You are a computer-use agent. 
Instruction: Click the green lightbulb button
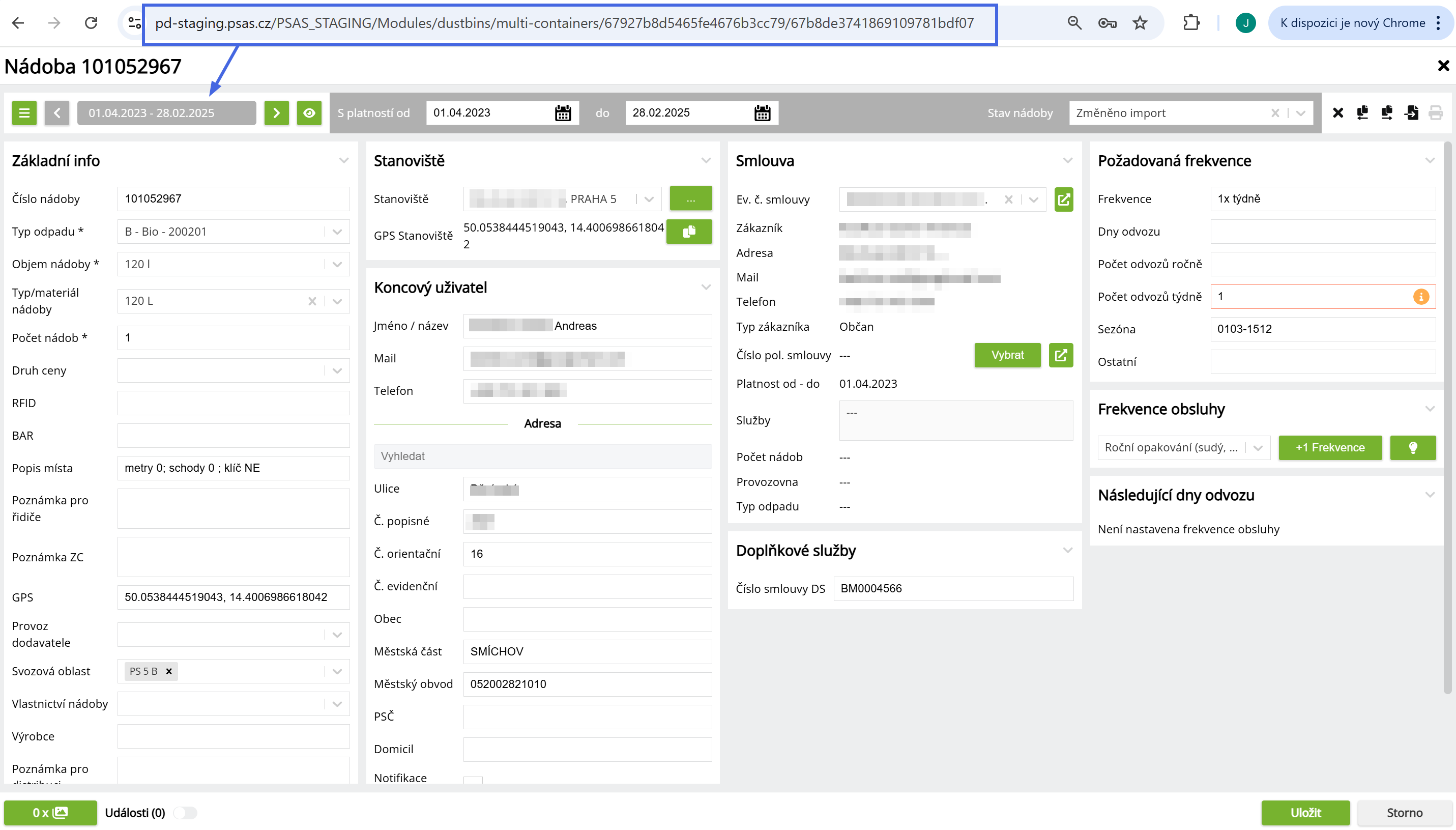click(x=1412, y=447)
